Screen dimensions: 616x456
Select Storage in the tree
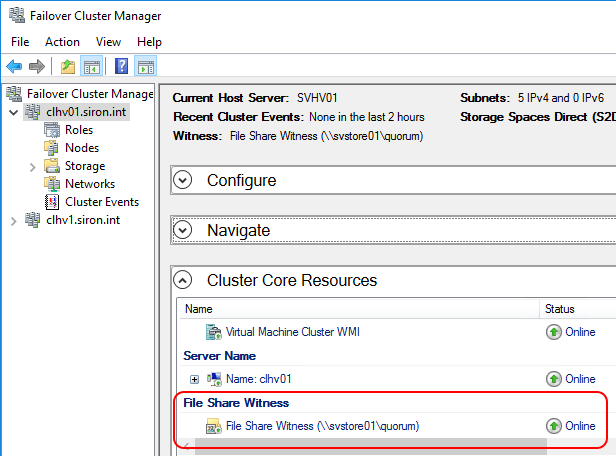(85, 166)
